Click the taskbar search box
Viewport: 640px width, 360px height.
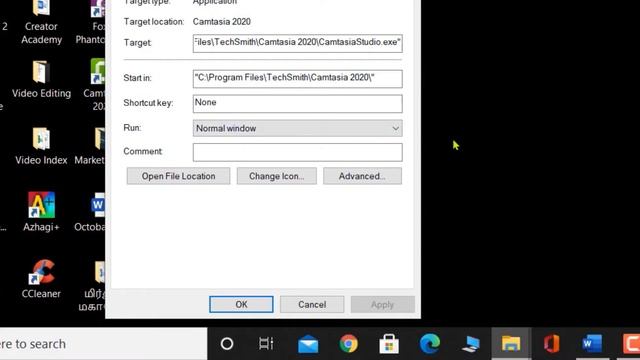104,344
